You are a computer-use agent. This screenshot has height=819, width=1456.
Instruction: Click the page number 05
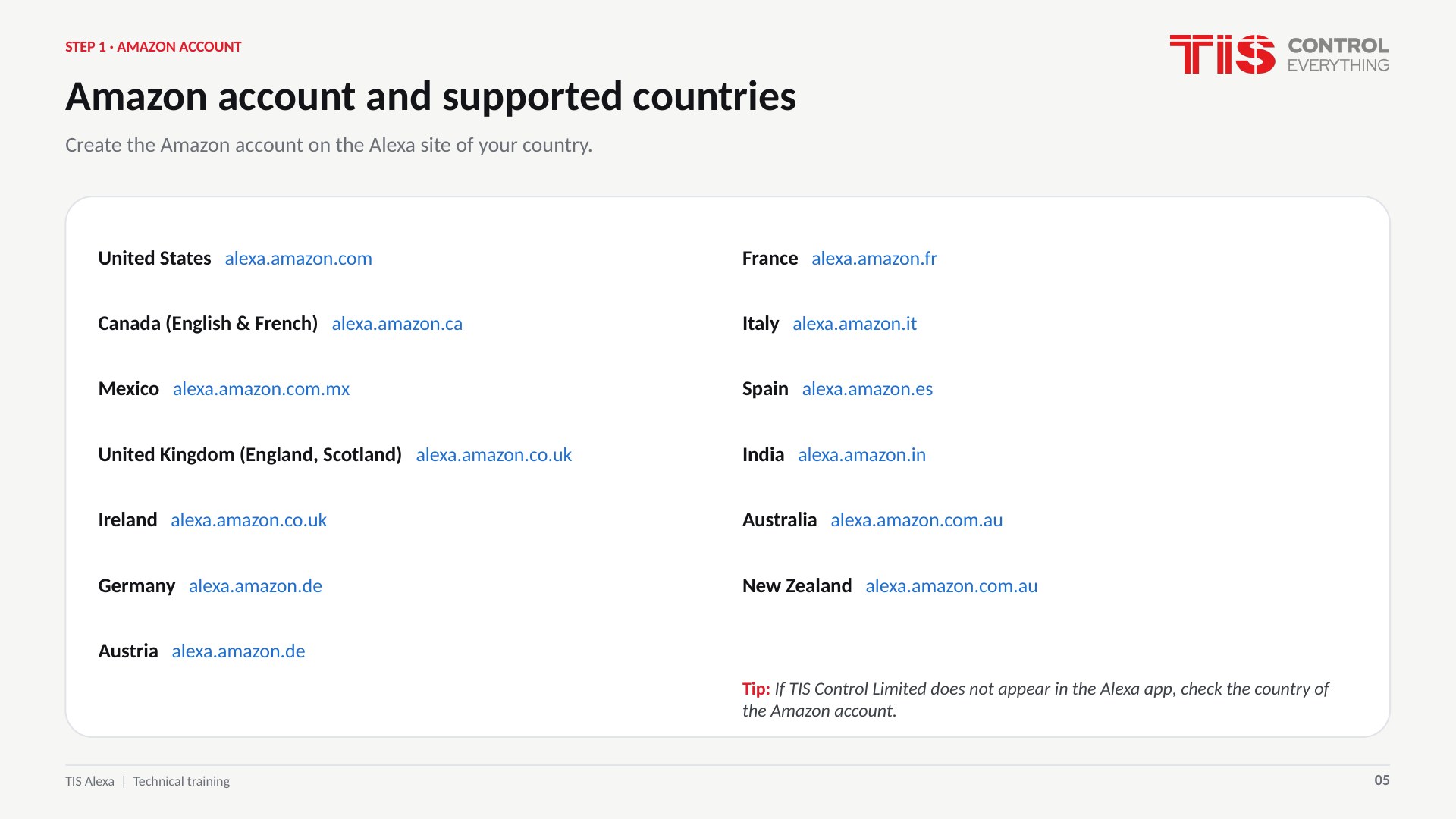[1382, 780]
